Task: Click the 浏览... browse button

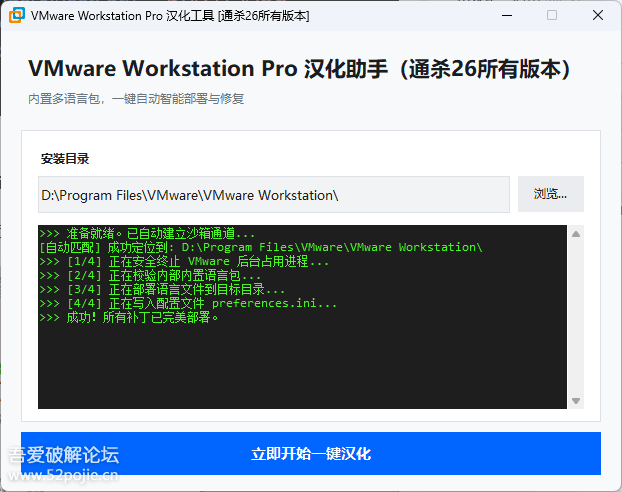Action: pos(551,194)
